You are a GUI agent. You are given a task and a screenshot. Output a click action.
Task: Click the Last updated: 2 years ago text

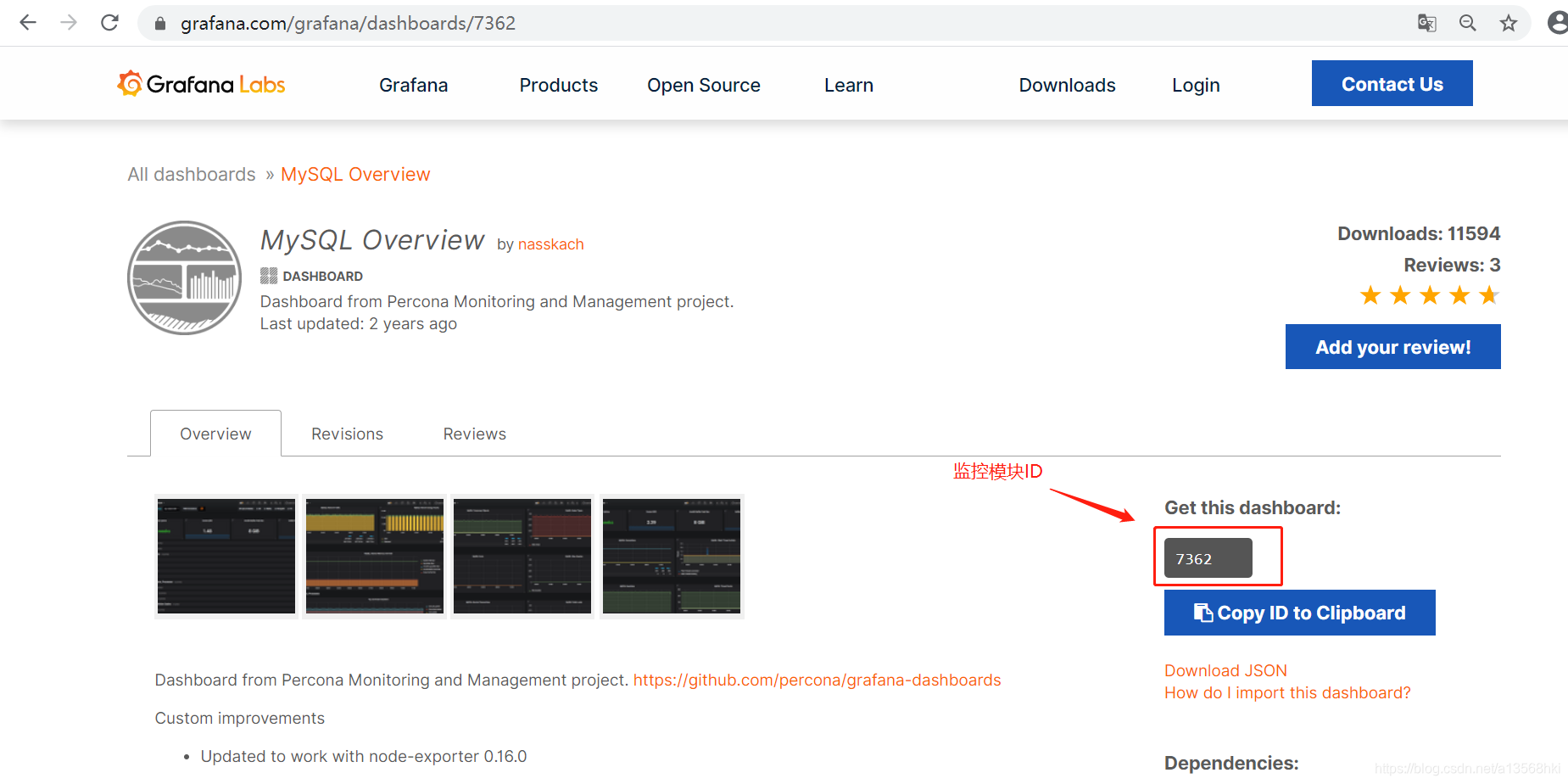pyautogui.click(x=359, y=323)
